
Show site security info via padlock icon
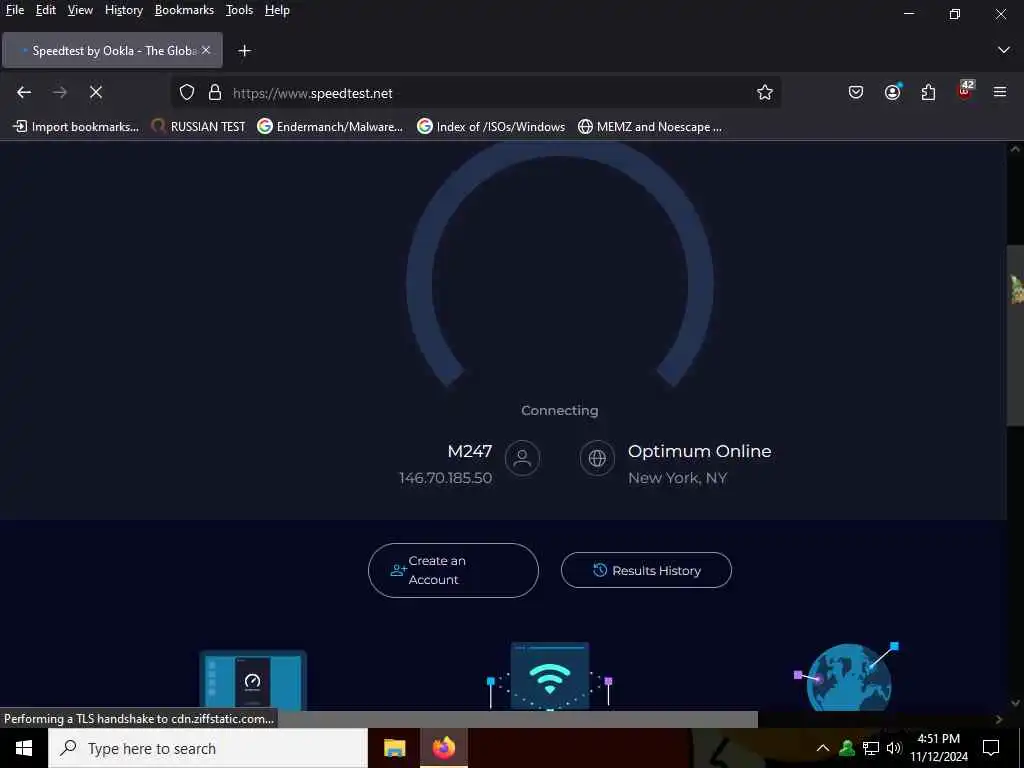[215, 93]
